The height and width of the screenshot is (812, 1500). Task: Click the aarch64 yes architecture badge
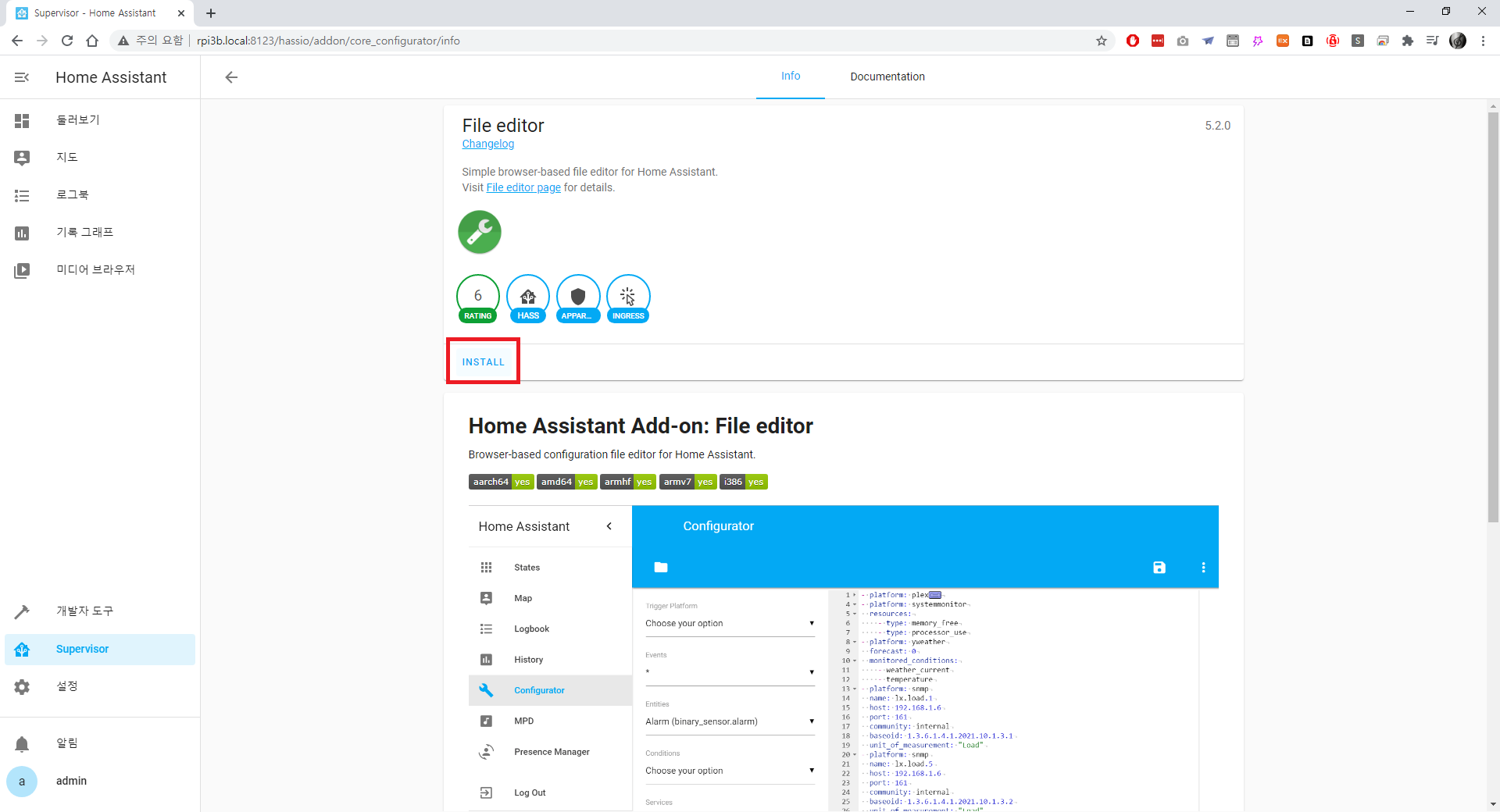(x=502, y=482)
